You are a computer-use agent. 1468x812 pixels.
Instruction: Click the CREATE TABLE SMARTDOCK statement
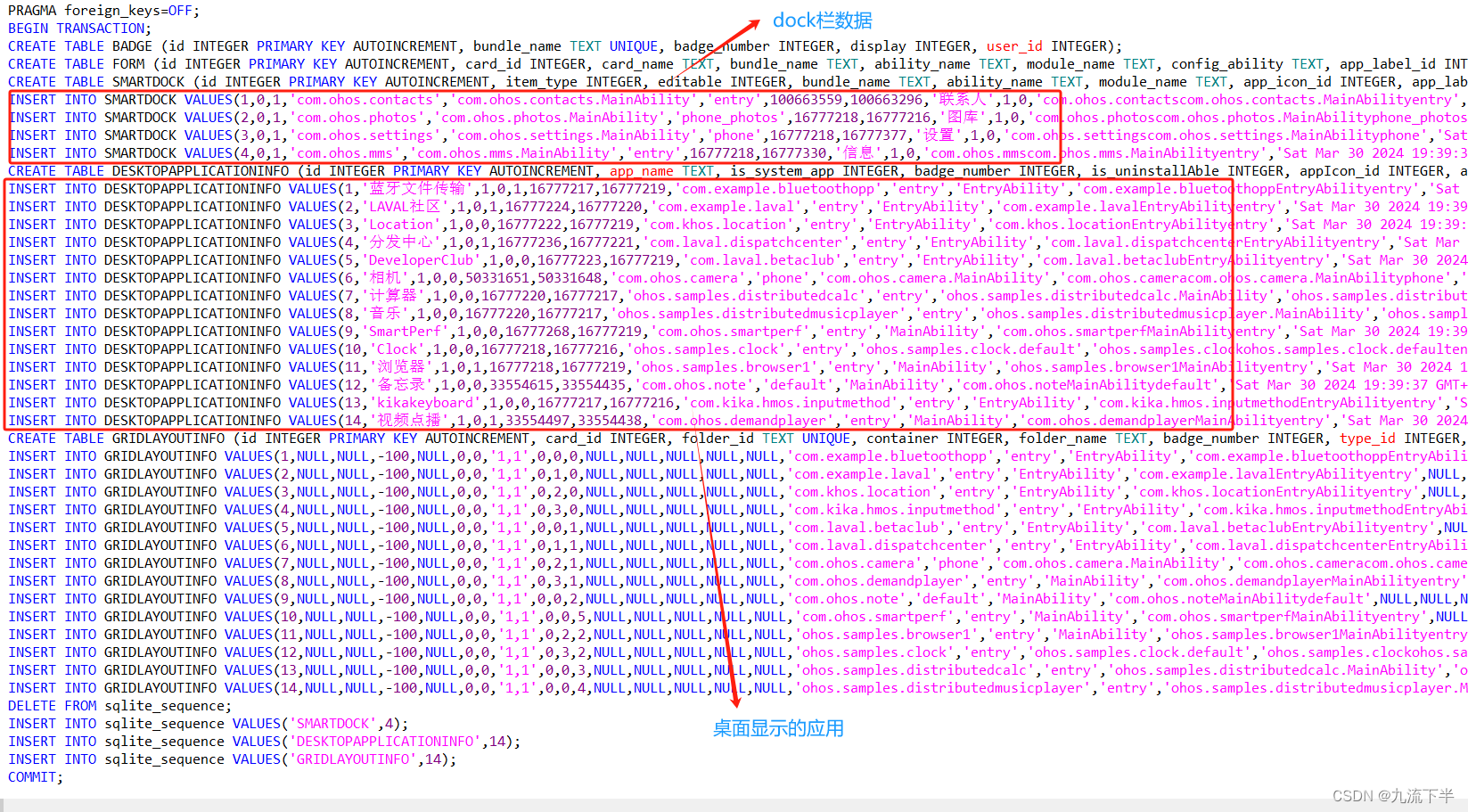pyautogui.click(x=738, y=82)
